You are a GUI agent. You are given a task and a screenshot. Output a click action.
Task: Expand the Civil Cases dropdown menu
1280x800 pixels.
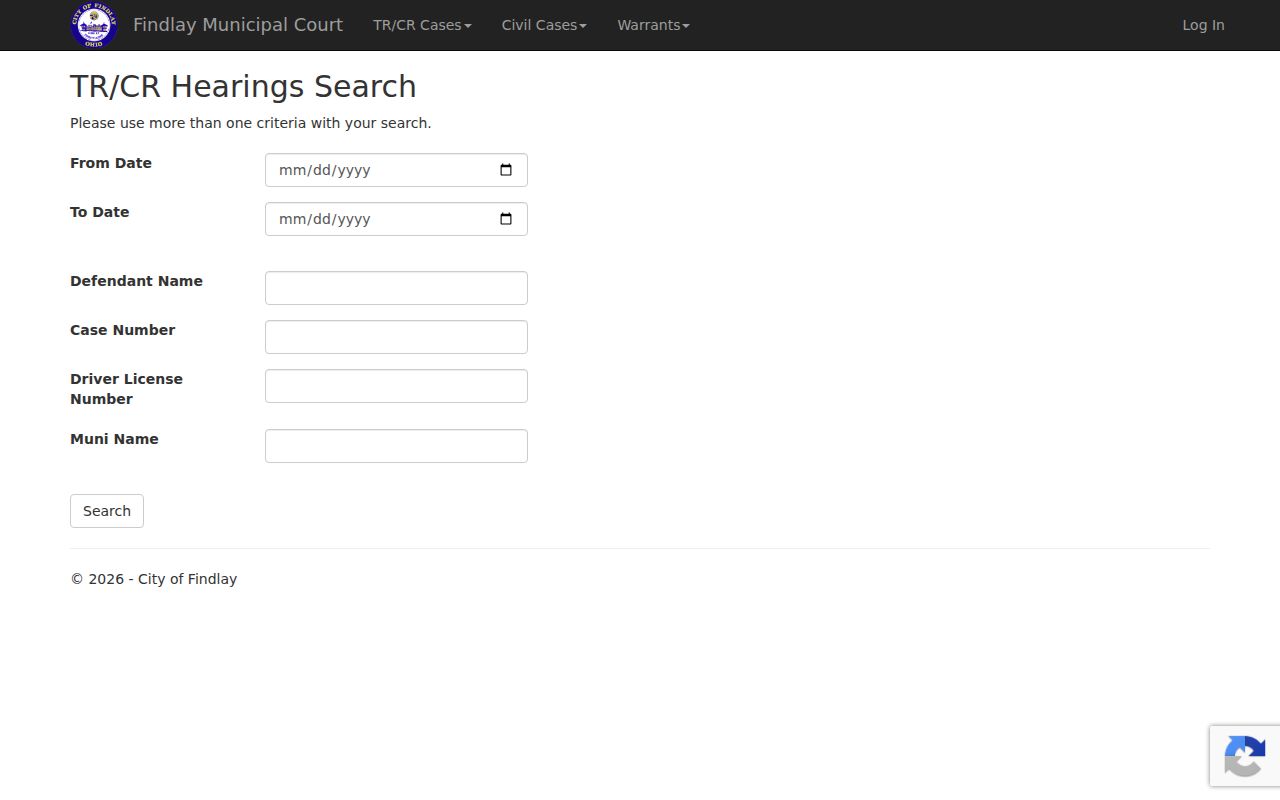click(x=544, y=25)
